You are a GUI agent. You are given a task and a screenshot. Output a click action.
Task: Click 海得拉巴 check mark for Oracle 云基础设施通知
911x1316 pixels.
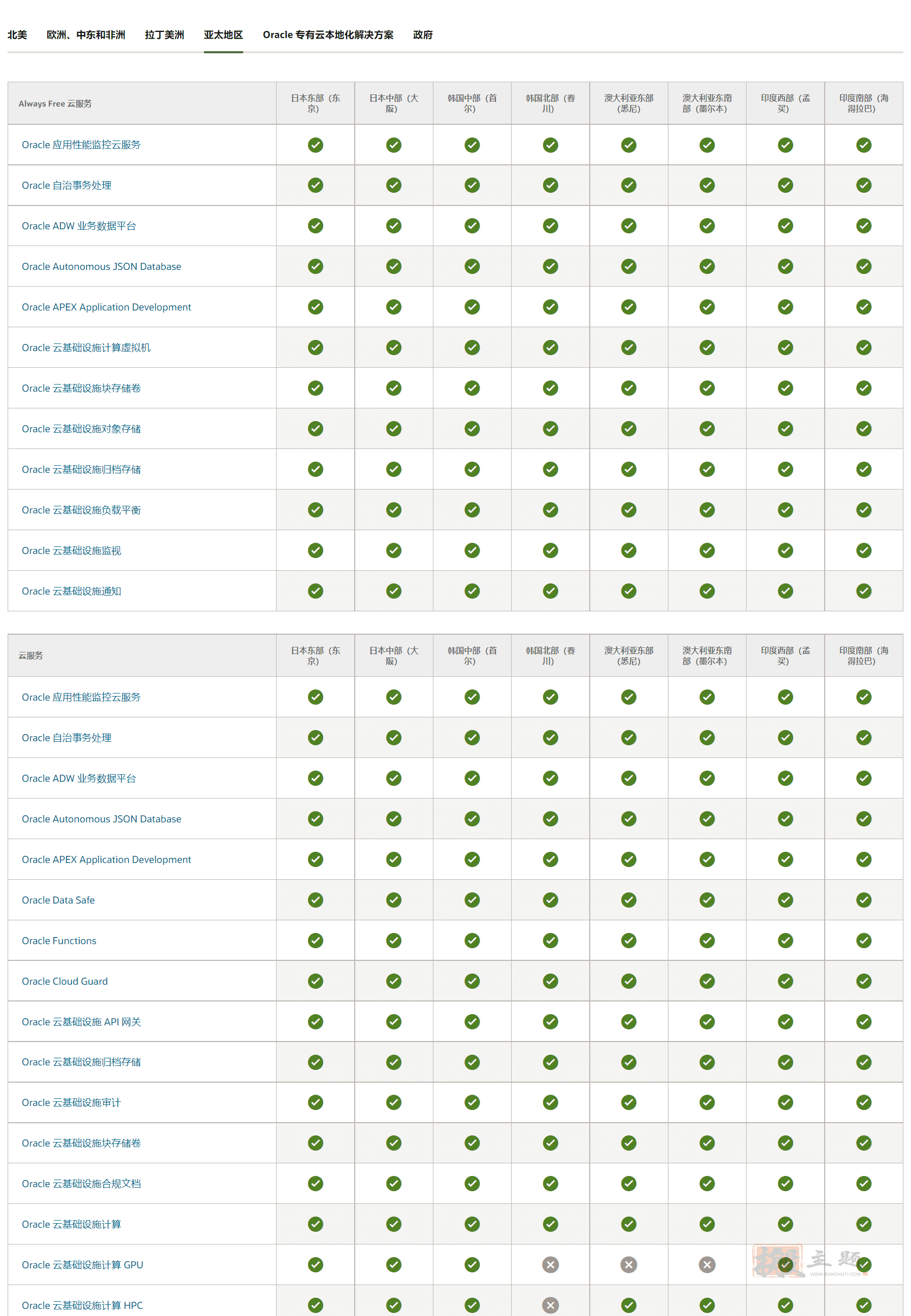[864, 591]
